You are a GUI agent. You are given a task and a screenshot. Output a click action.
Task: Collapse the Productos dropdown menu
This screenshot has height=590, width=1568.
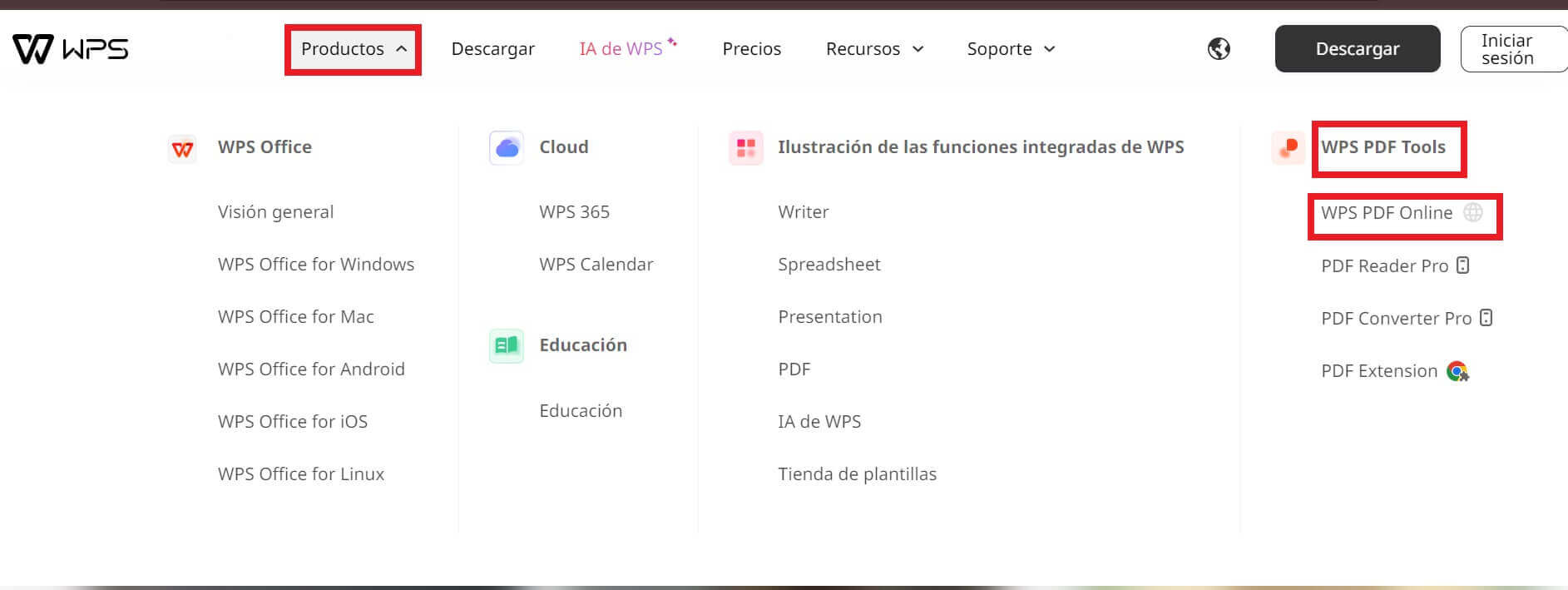point(353,49)
